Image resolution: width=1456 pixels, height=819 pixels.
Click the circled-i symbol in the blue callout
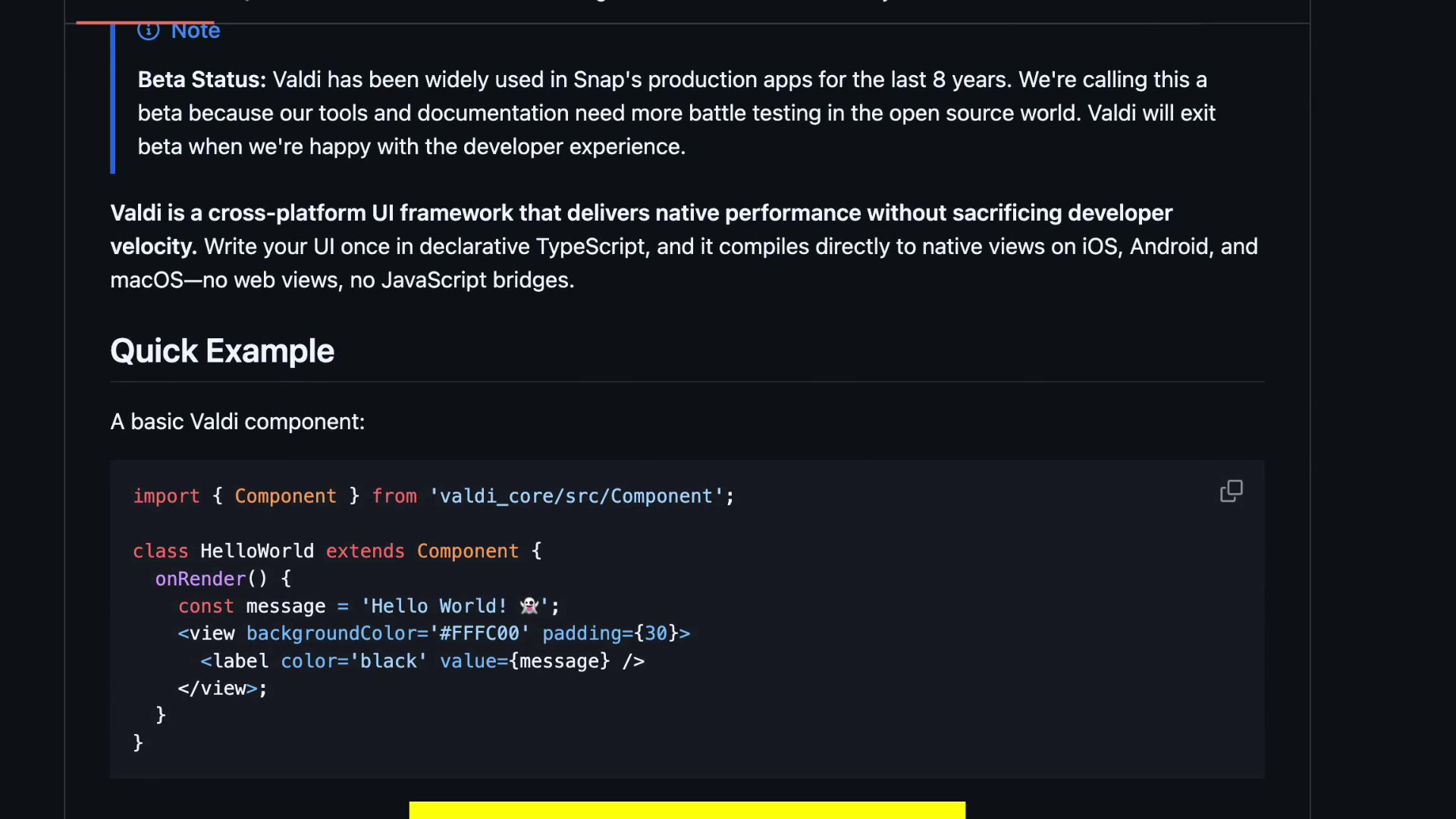pos(148,31)
